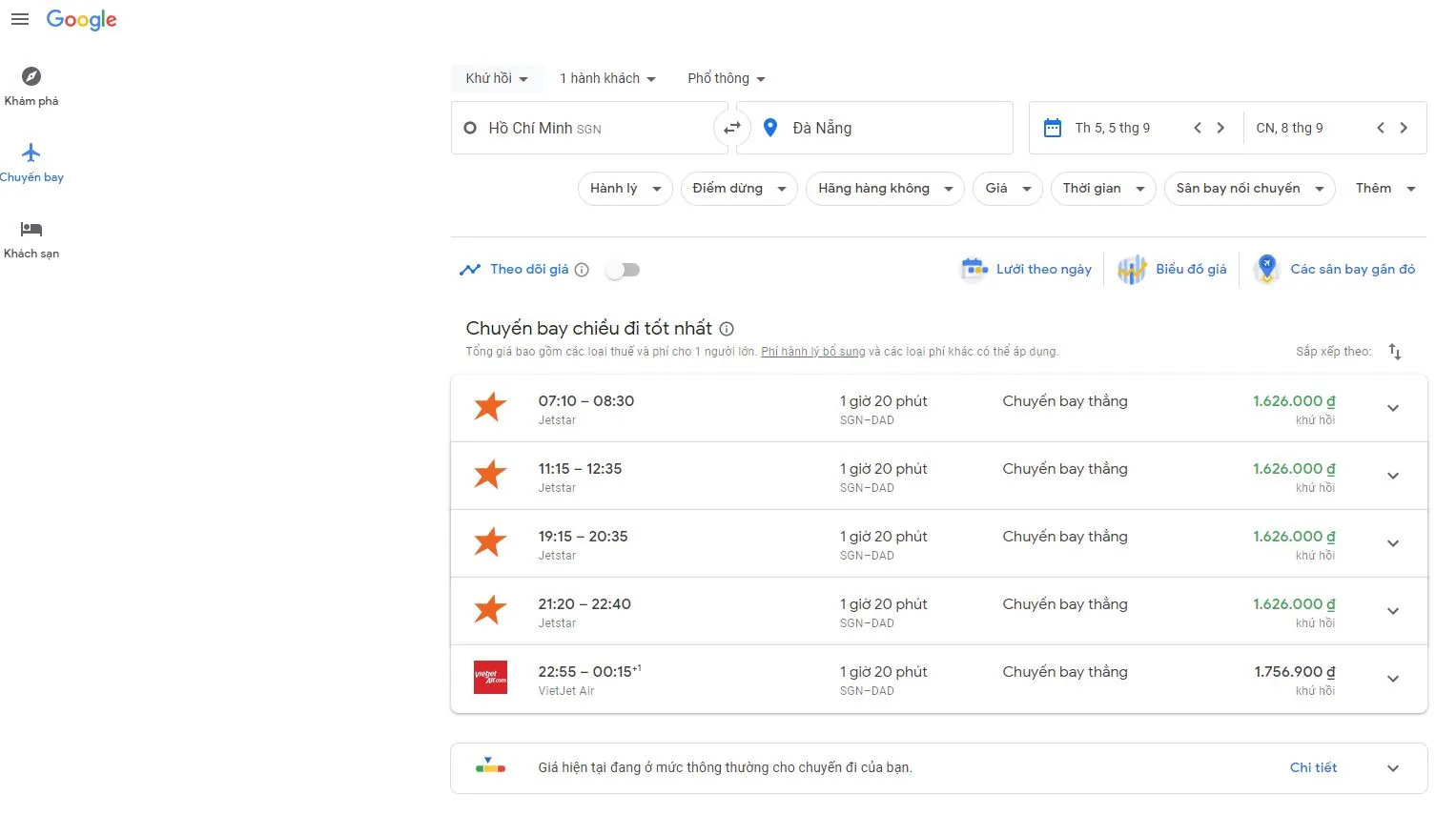Swap origin and destination airports
The image size is (1456, 815).
(732, 128)
